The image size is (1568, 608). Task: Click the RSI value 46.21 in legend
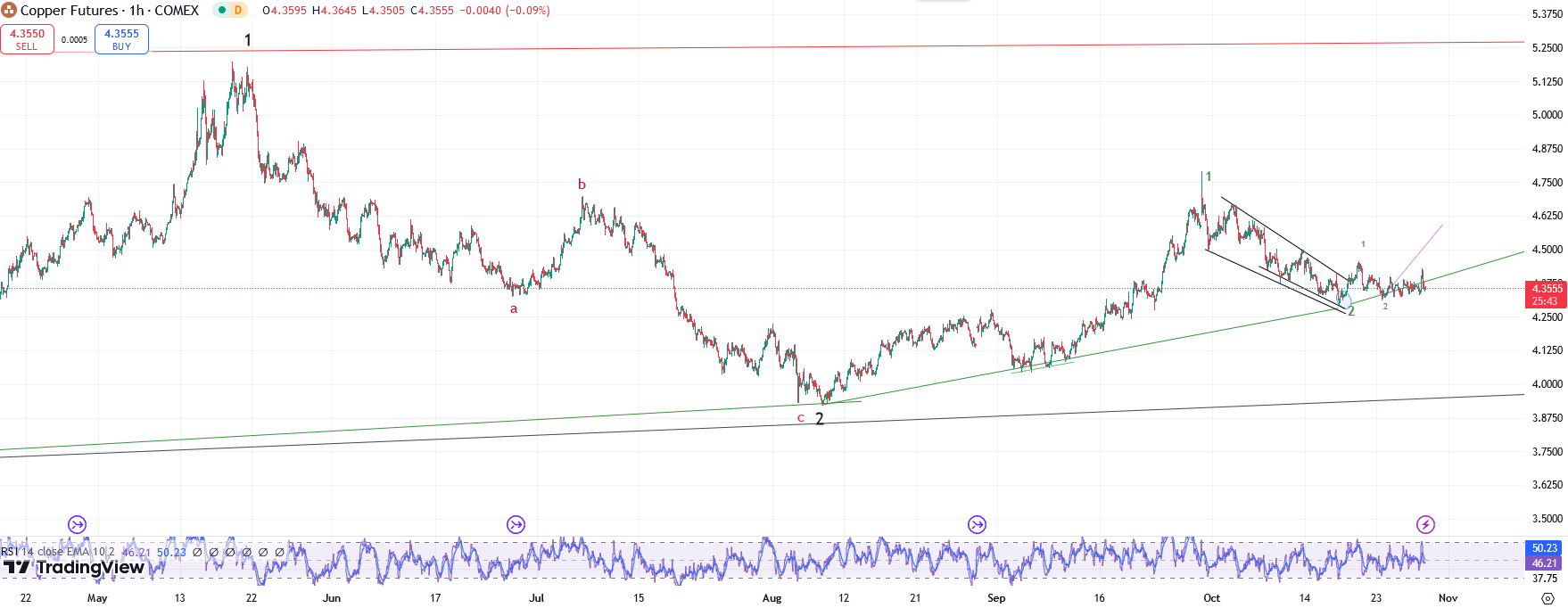click(136, 552)
